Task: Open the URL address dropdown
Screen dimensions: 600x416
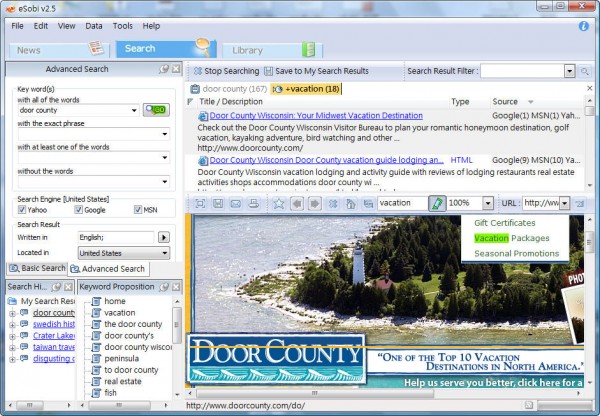Action: tap(565, 203)
